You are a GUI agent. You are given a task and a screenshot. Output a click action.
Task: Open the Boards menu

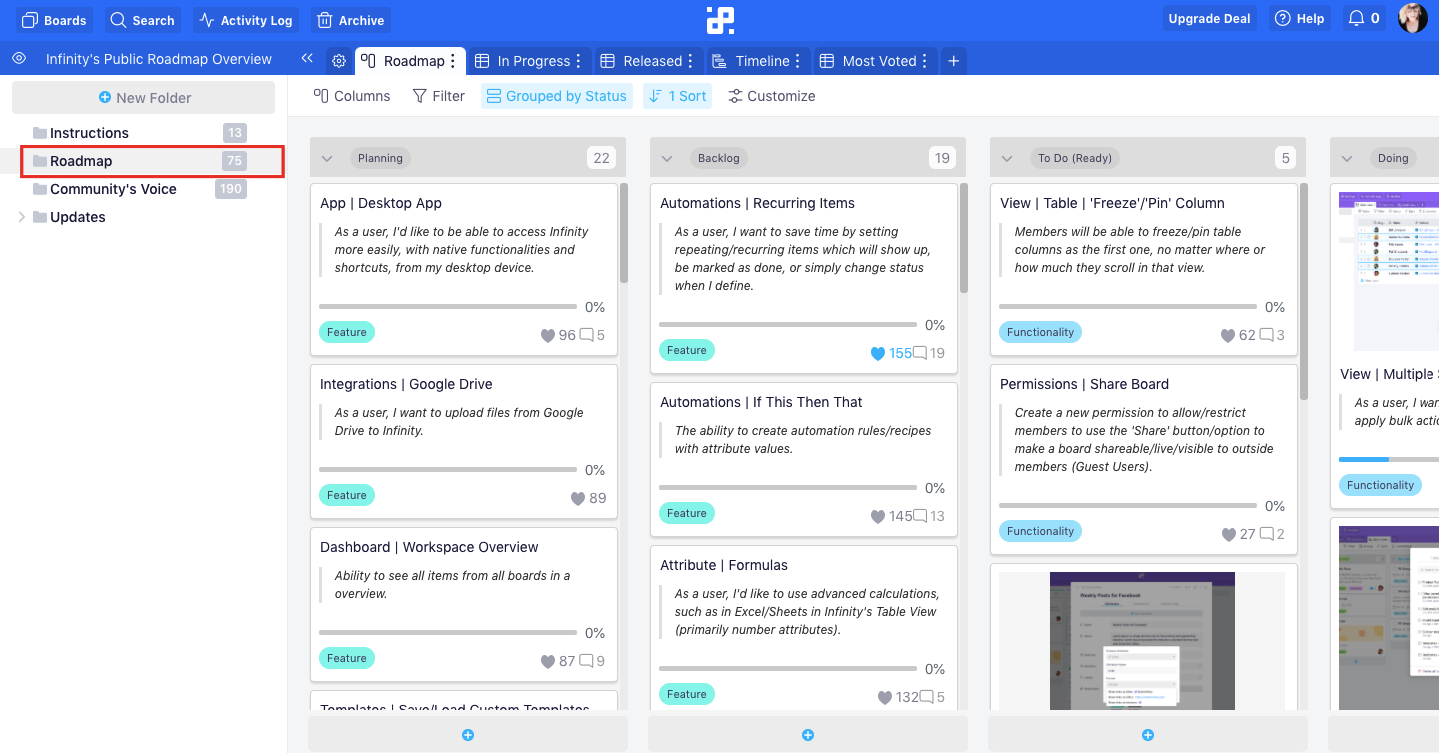55,20
